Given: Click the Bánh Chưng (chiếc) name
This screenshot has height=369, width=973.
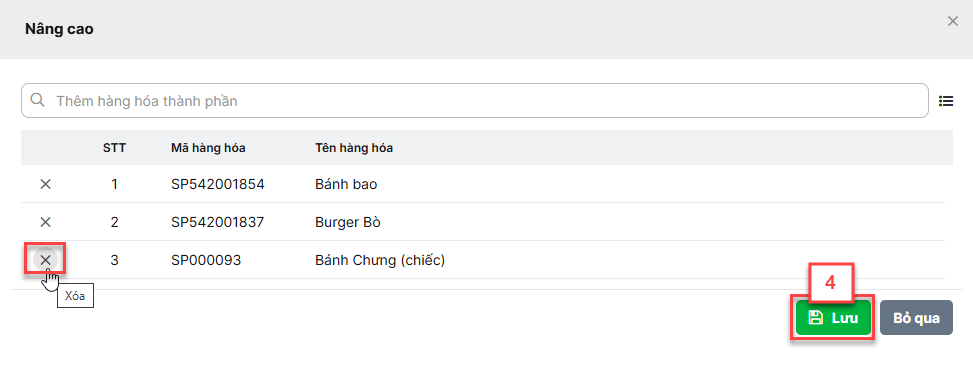Looking at the screenshot, I should [380, 260].
